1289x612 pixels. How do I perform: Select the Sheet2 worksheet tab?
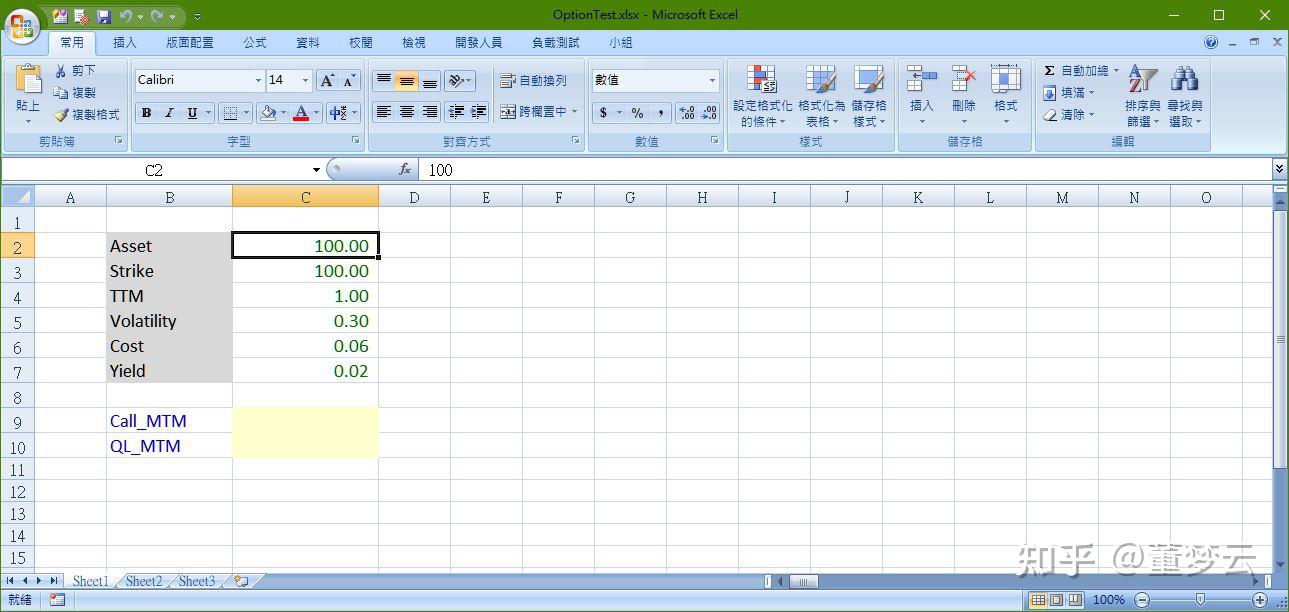coord(143,581)
